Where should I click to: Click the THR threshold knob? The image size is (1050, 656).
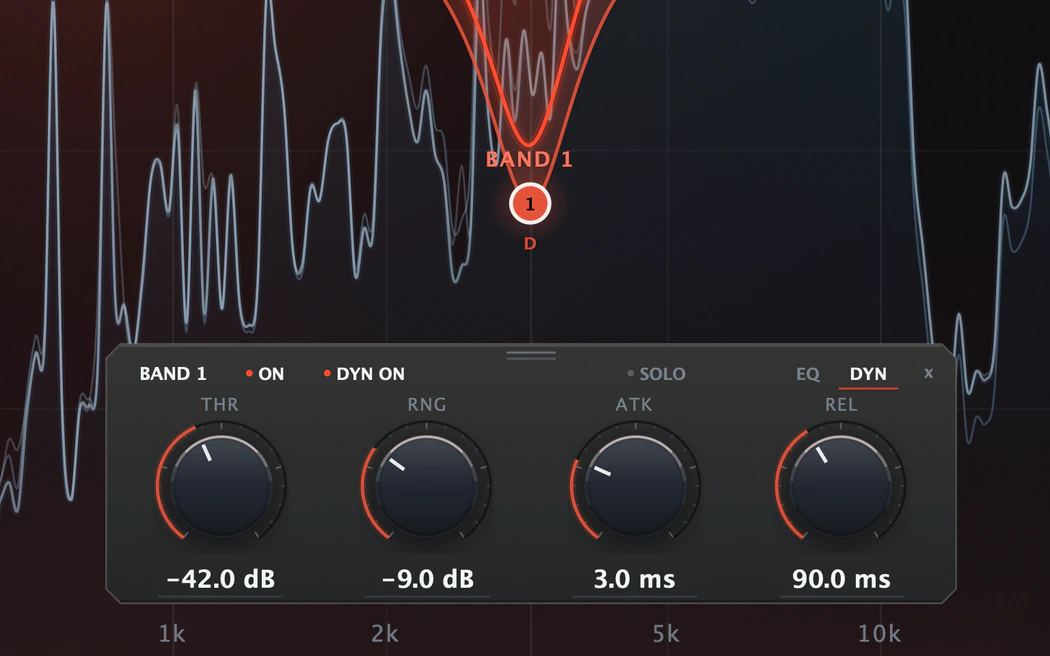221,485
